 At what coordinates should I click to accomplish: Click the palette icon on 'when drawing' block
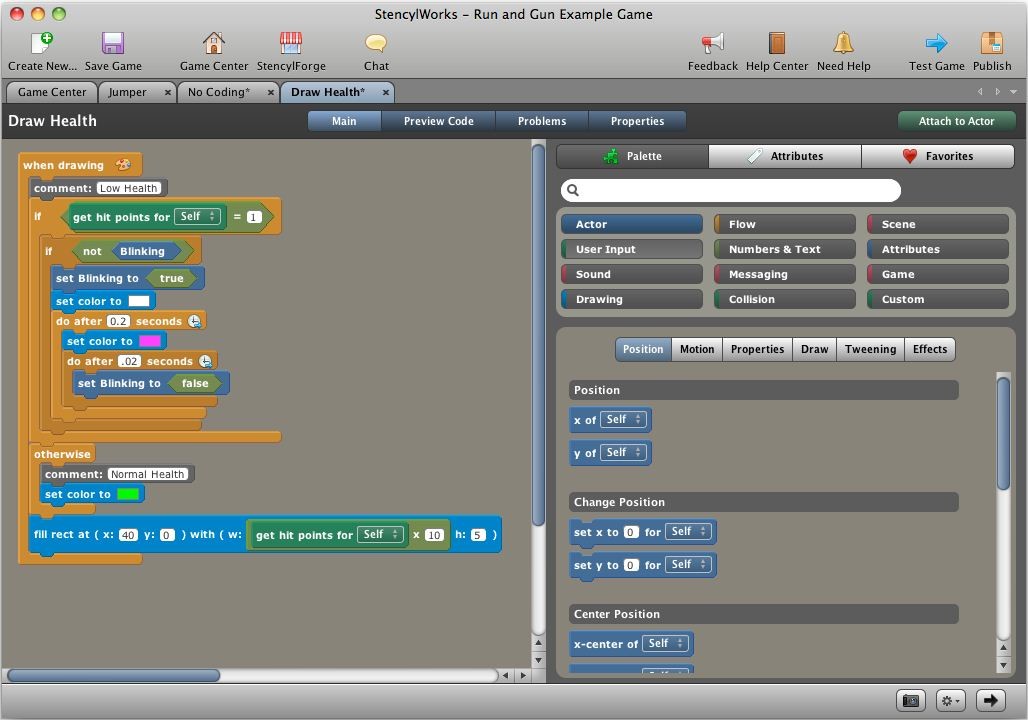(x=123, y=165)
